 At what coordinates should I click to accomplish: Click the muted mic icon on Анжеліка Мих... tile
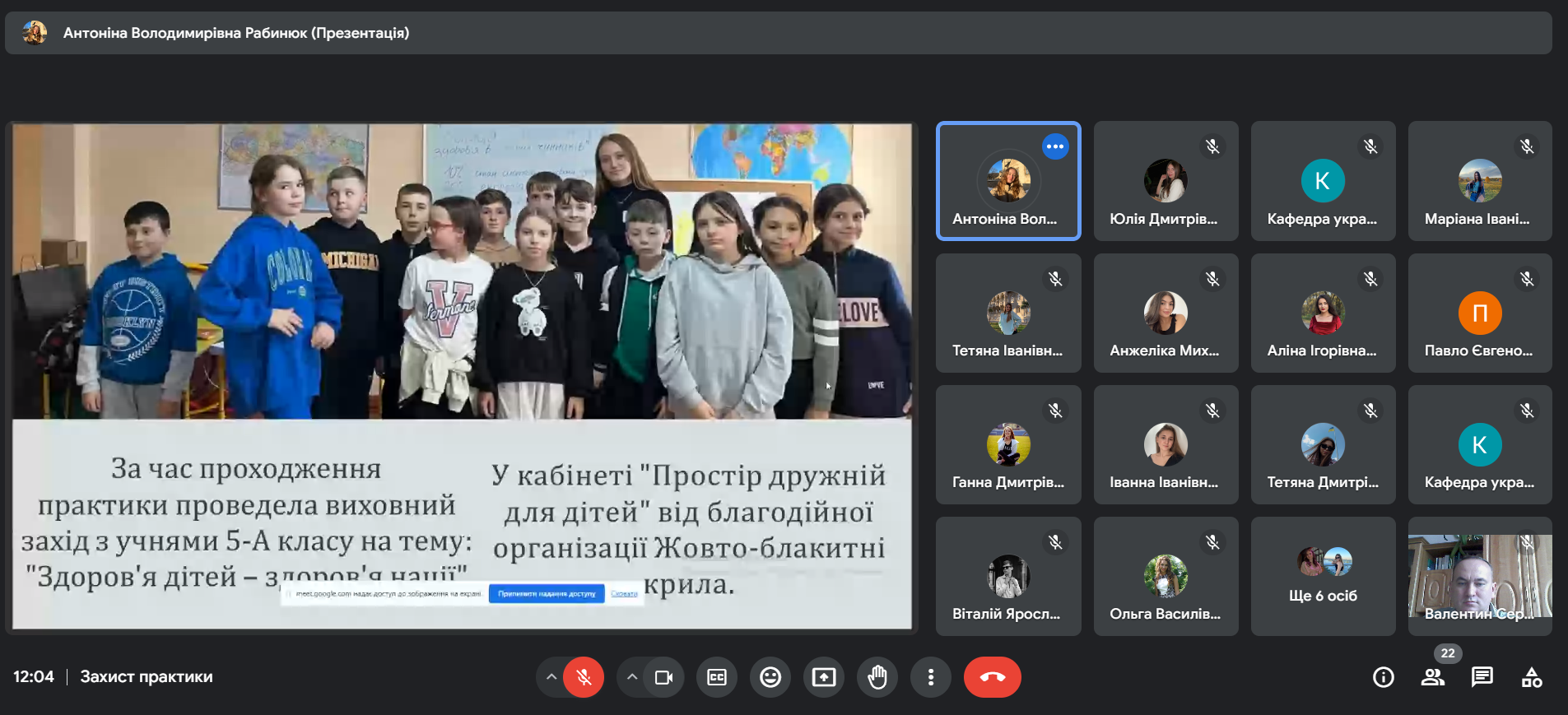tap(1212, 279)
